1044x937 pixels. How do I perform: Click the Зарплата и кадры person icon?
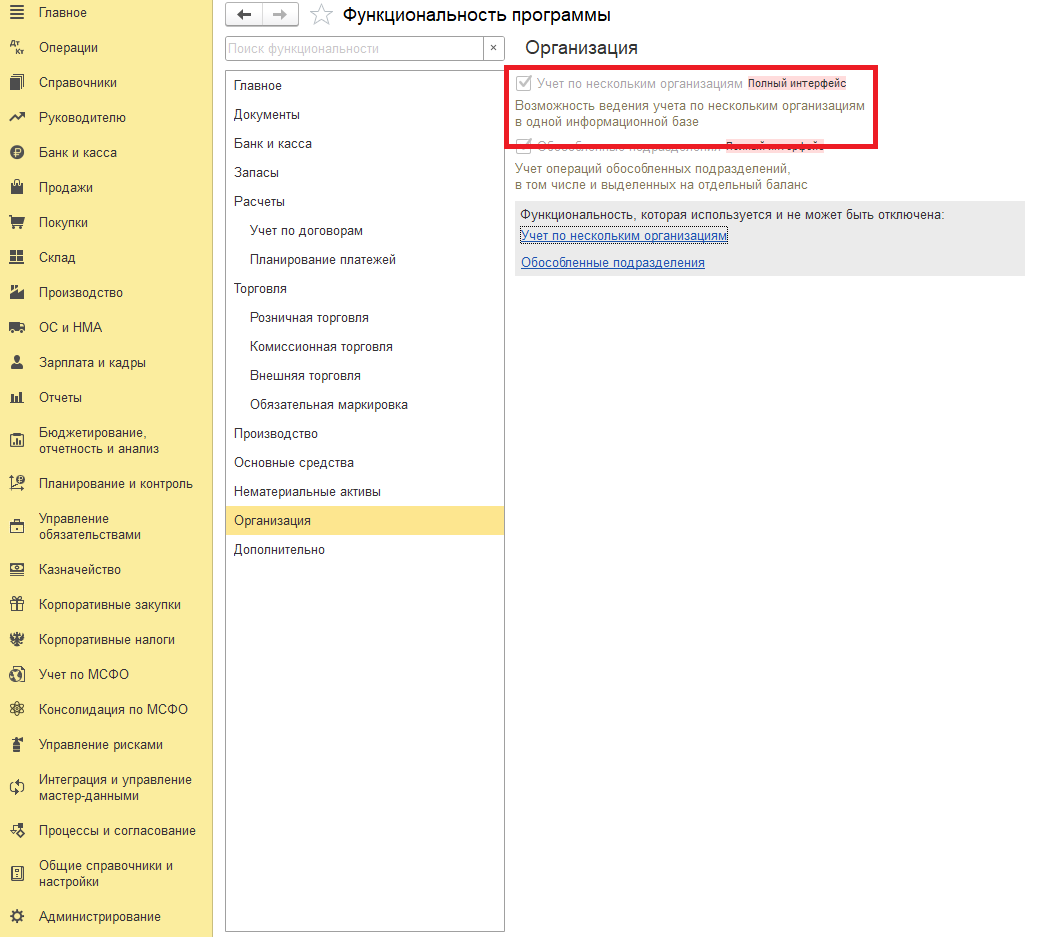click(16, 363)
